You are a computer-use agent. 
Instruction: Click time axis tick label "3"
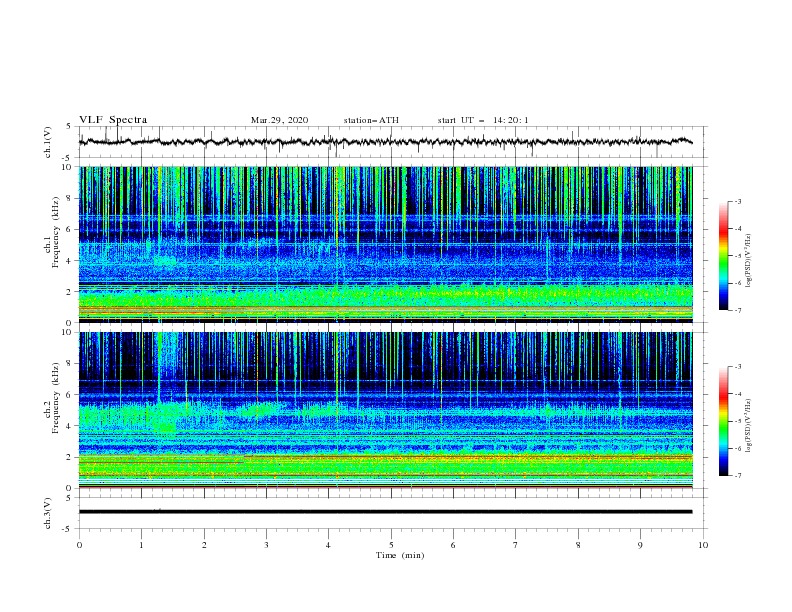click(x=266, y=545)
